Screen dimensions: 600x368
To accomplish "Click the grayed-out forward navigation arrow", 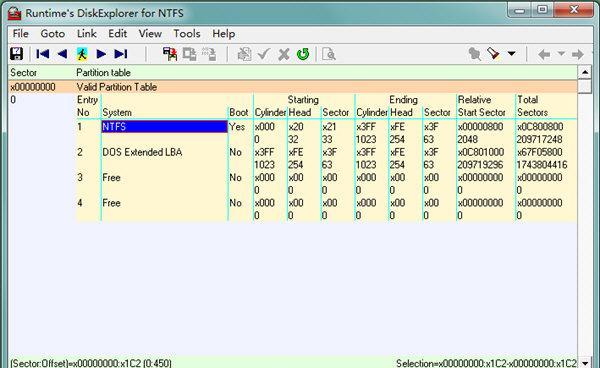I will (x=578, y=54).
